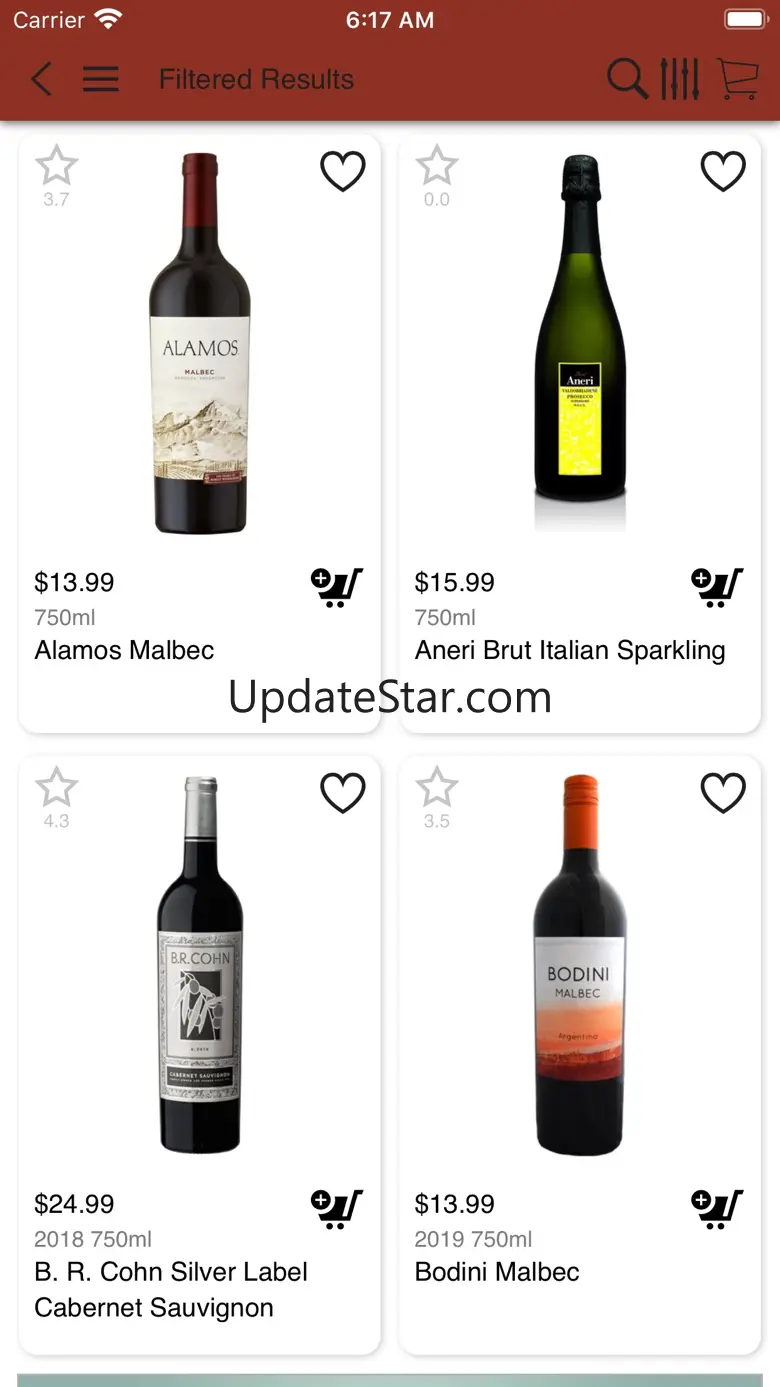This screenshot has height=1387, width=780.
Task: Favorite Aneri Brut Italian Sparkling
Action: [723, 171]
